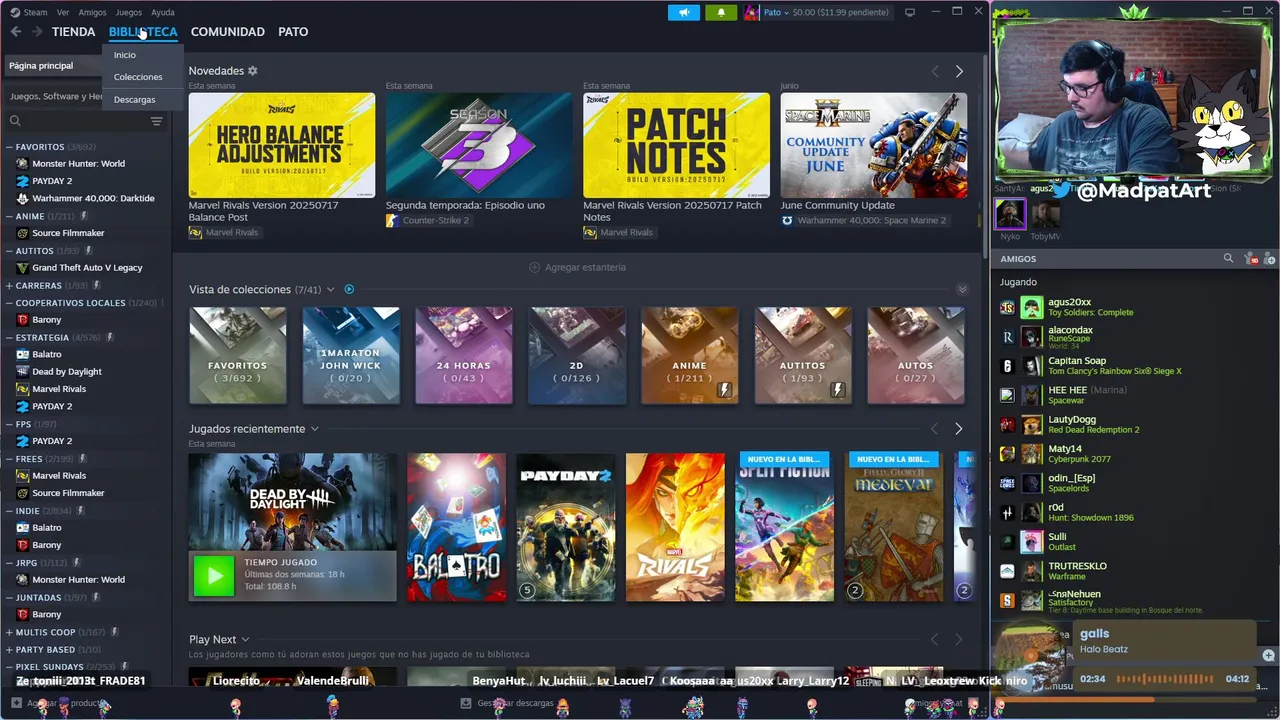
Task: Expand the PARTY BASED category
Action: point(9,650)
